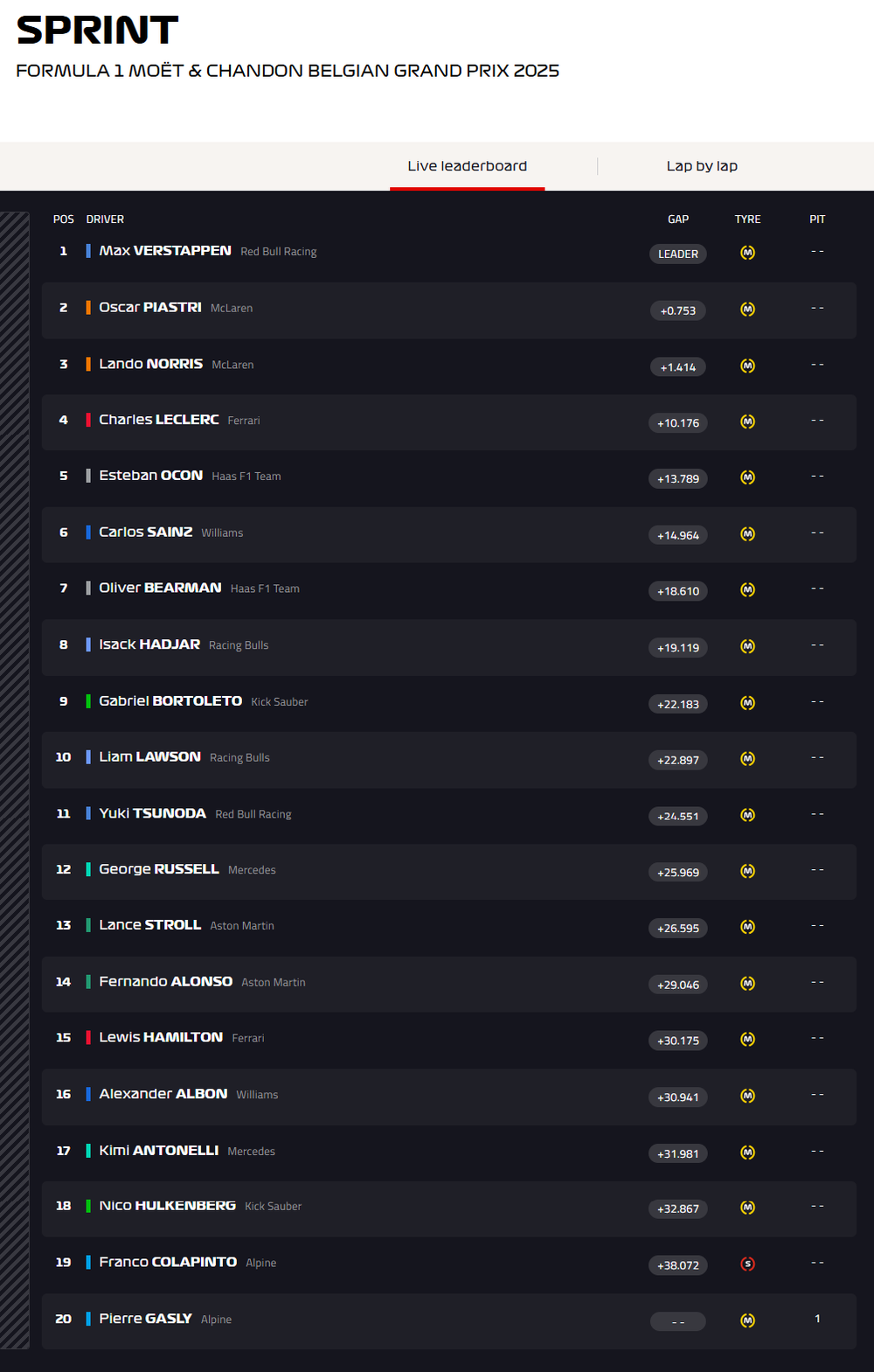Viewport: 874px width, 1372px height.
Task: Click Hamilton's medium tyre icon
Action: pos(747,1040)
